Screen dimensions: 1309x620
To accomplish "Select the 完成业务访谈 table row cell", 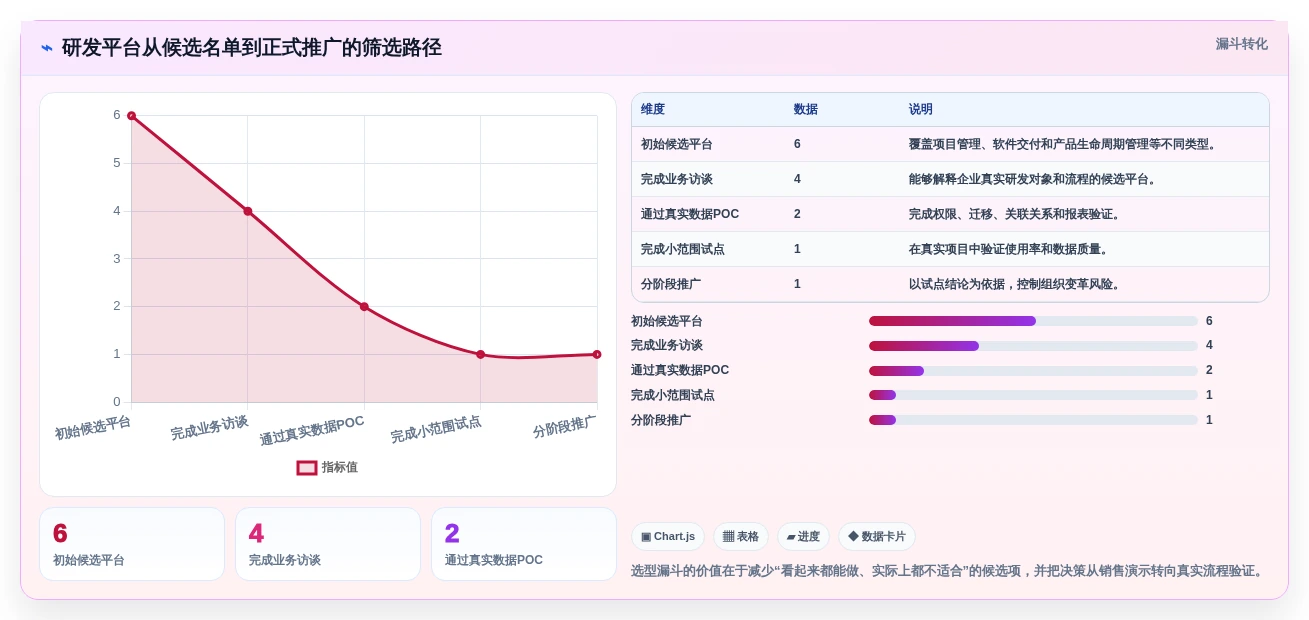I will (677, 179).
